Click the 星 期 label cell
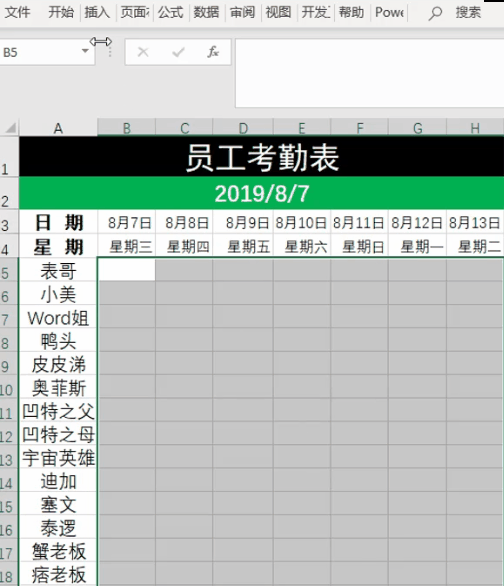 pyautogui.click(x=58, y=246)
